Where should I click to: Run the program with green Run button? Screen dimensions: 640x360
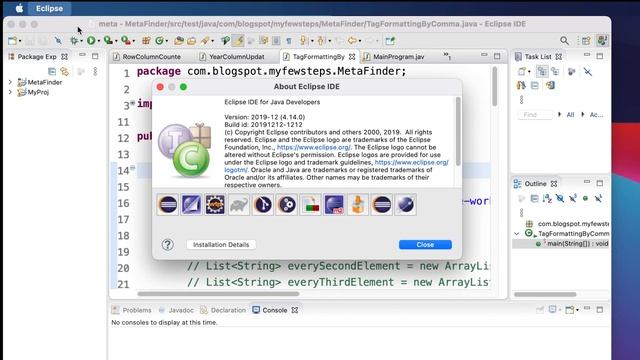click(x=91, y=40)
